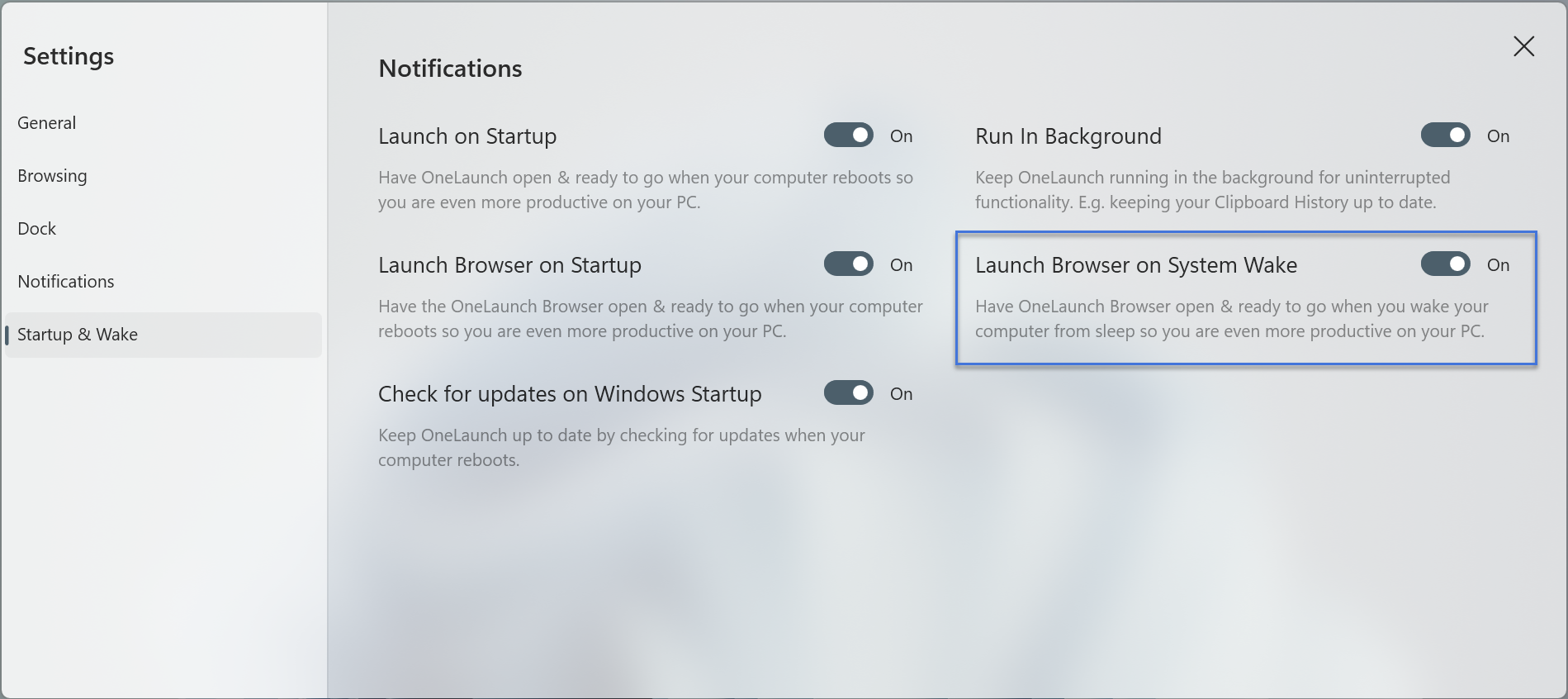Click the Launch Browser on Startup heading
This screenshot has height=699, width=1568.
click(509, 265)
